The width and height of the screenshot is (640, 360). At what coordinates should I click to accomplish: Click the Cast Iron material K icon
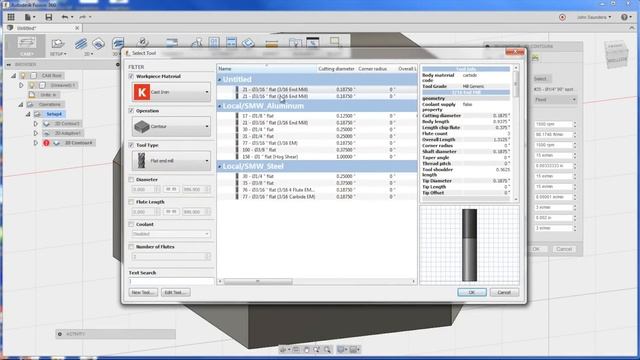coord(142,92)
